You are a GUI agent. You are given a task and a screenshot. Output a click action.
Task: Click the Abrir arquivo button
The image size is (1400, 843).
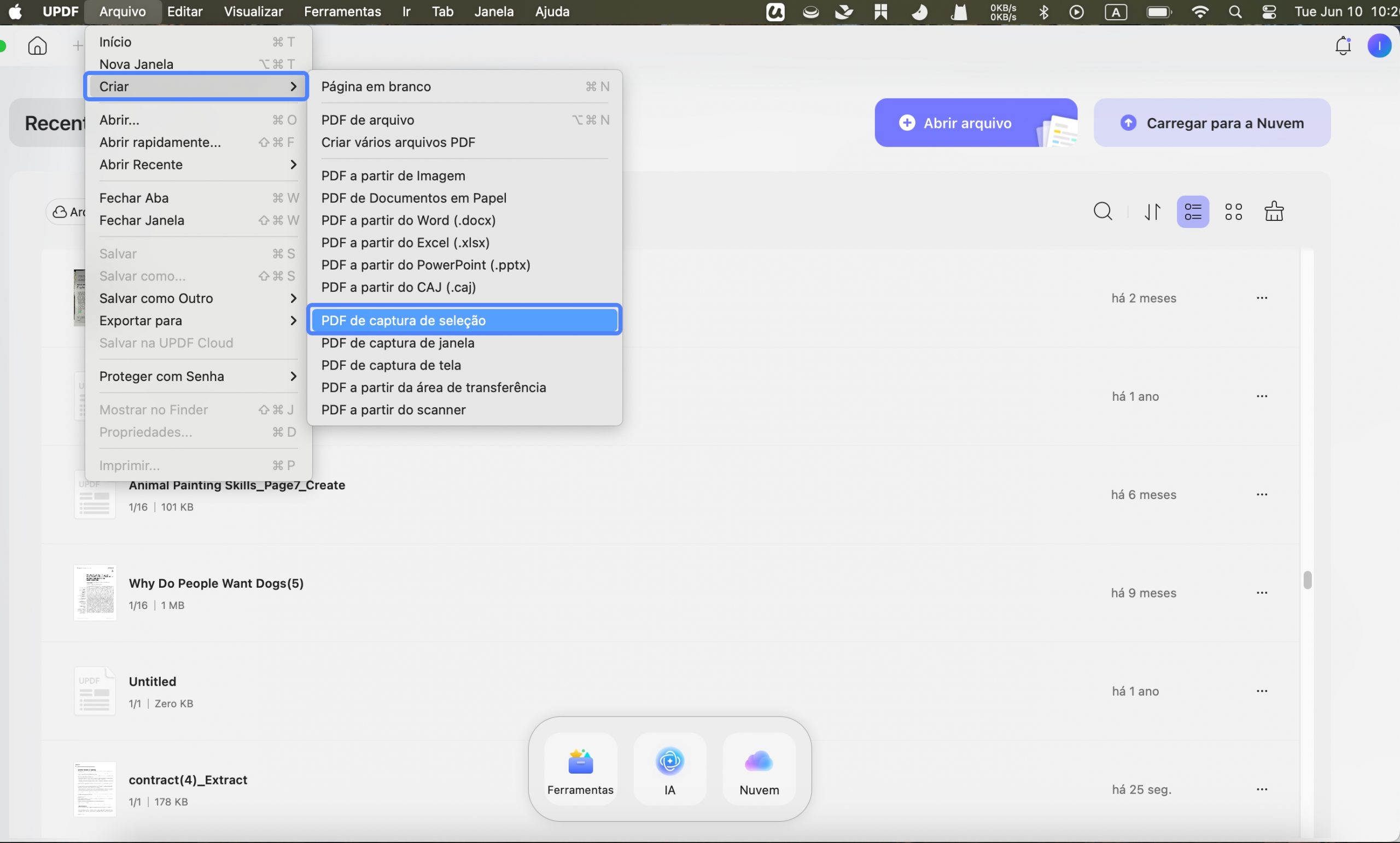976,122
